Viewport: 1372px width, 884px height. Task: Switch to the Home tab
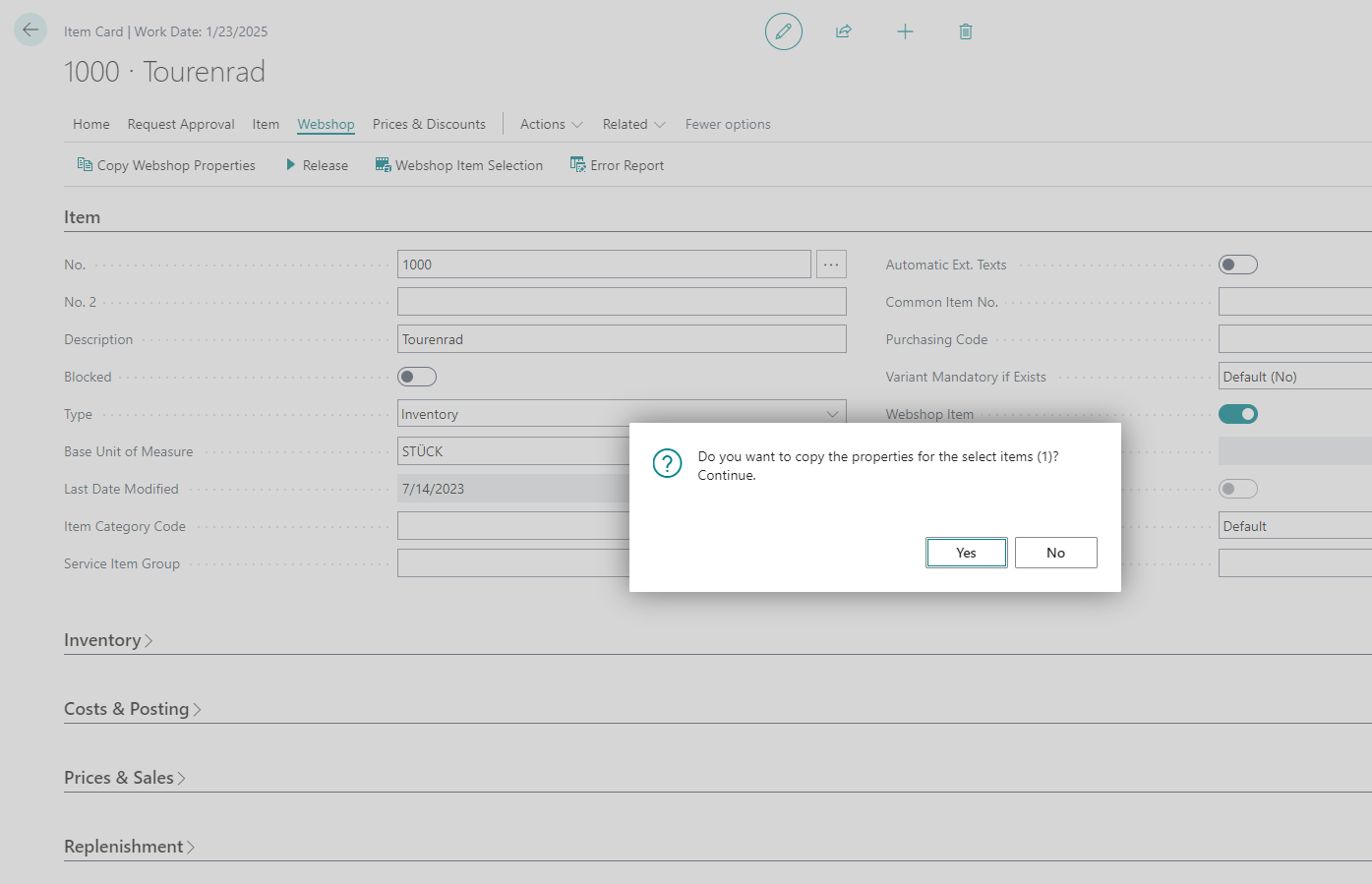pos(91,124)
